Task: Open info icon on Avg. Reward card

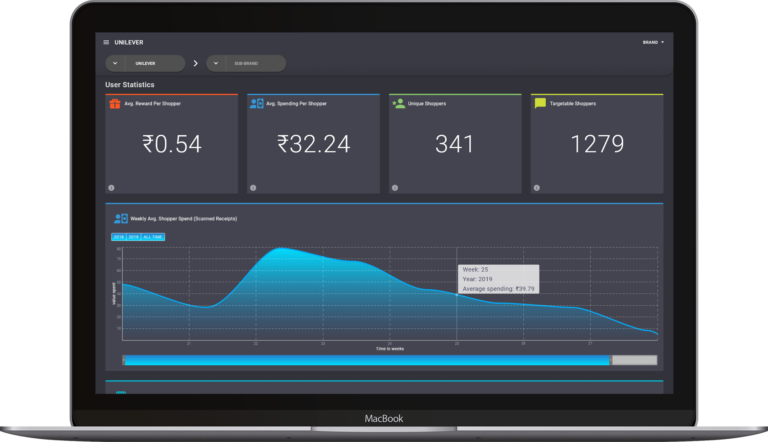Action: coord(111,188)
